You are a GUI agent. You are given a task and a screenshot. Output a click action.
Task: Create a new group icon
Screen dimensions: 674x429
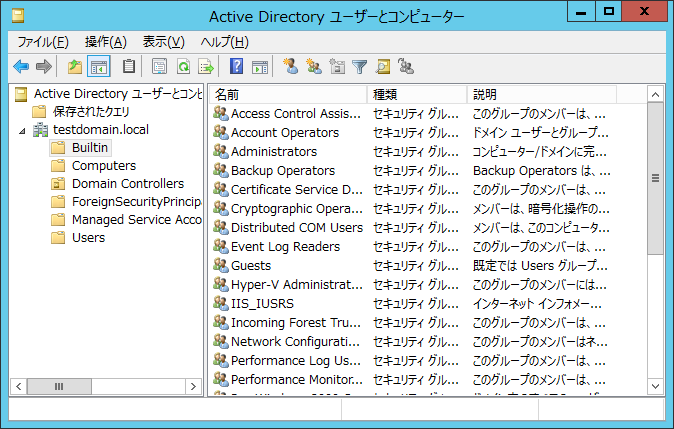pos(314,67)
